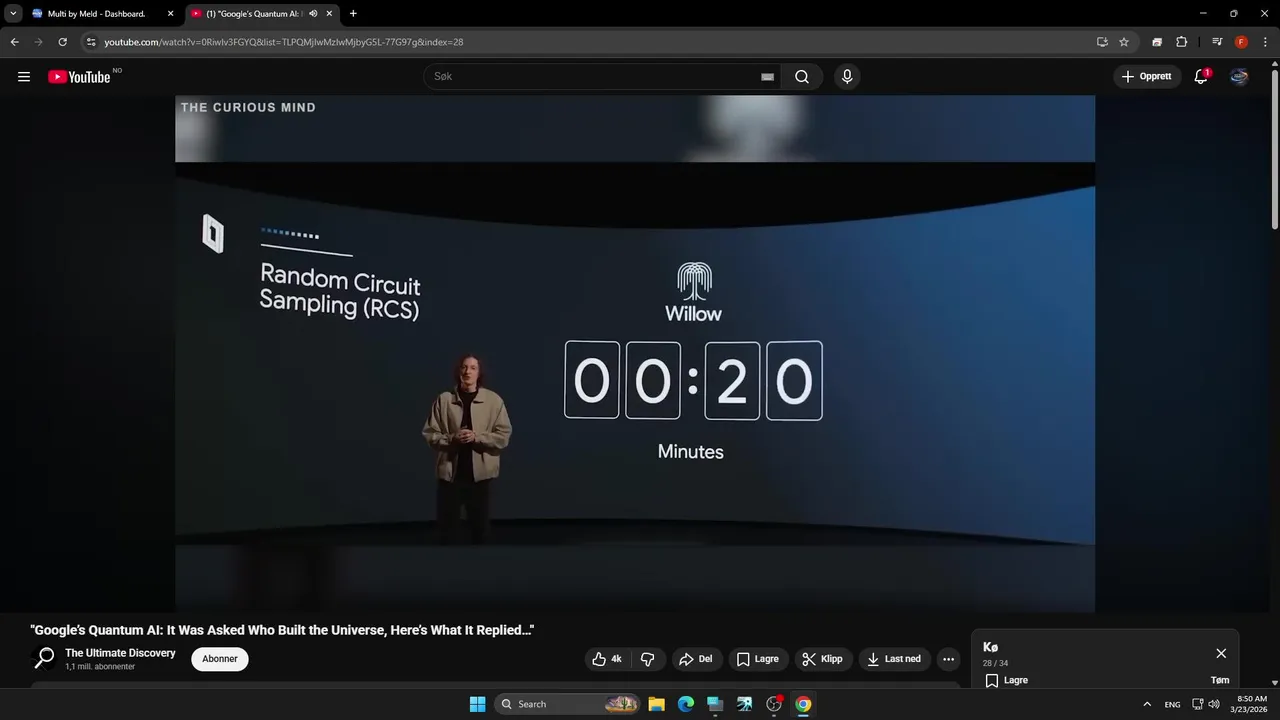
Task: Click the page vertical scrollbar
Action: pos(1274,150)
